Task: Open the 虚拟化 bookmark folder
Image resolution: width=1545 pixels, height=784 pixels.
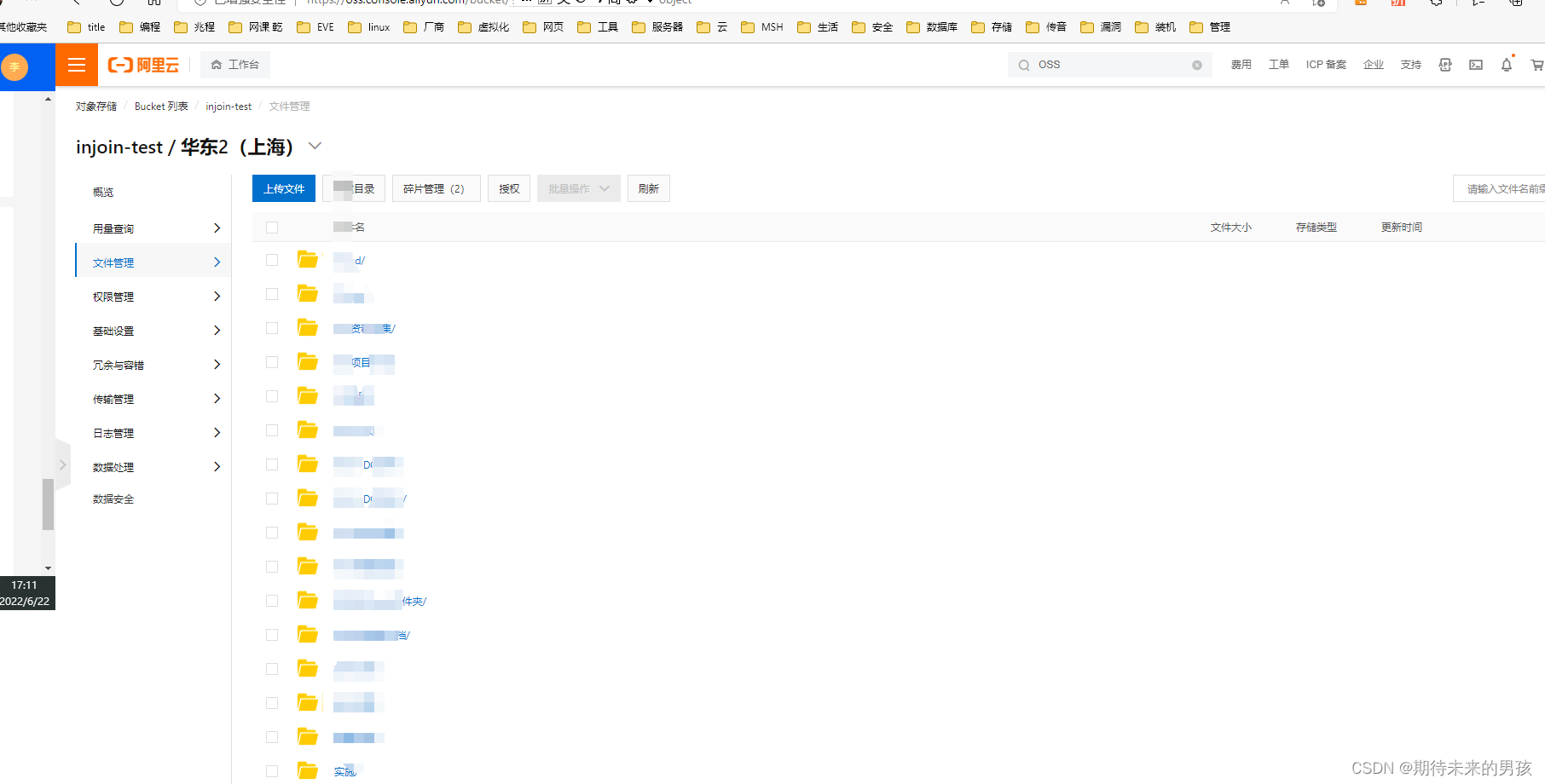Action: tap(483, 27)
